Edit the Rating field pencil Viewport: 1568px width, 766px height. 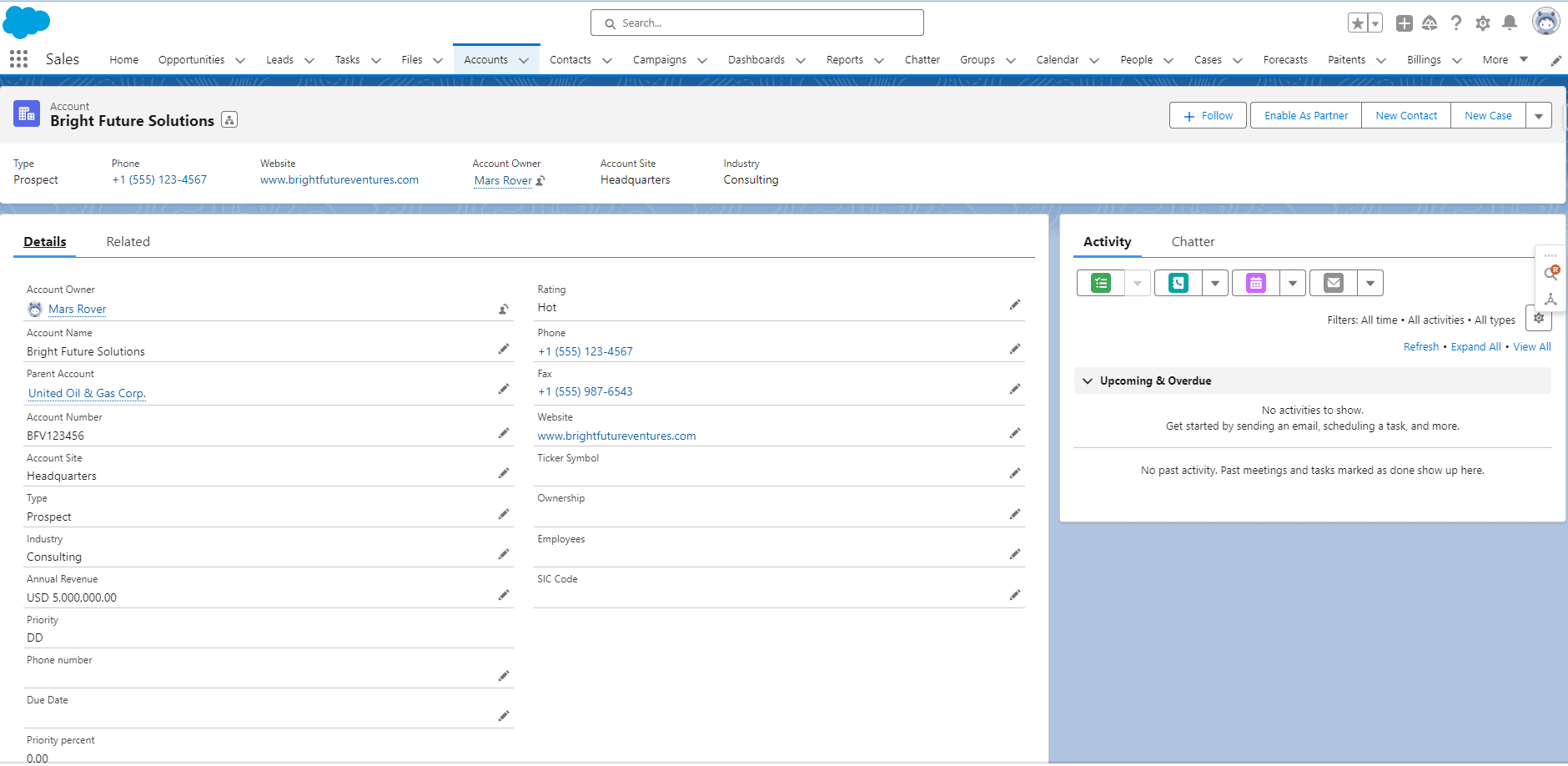[1015, 305]
